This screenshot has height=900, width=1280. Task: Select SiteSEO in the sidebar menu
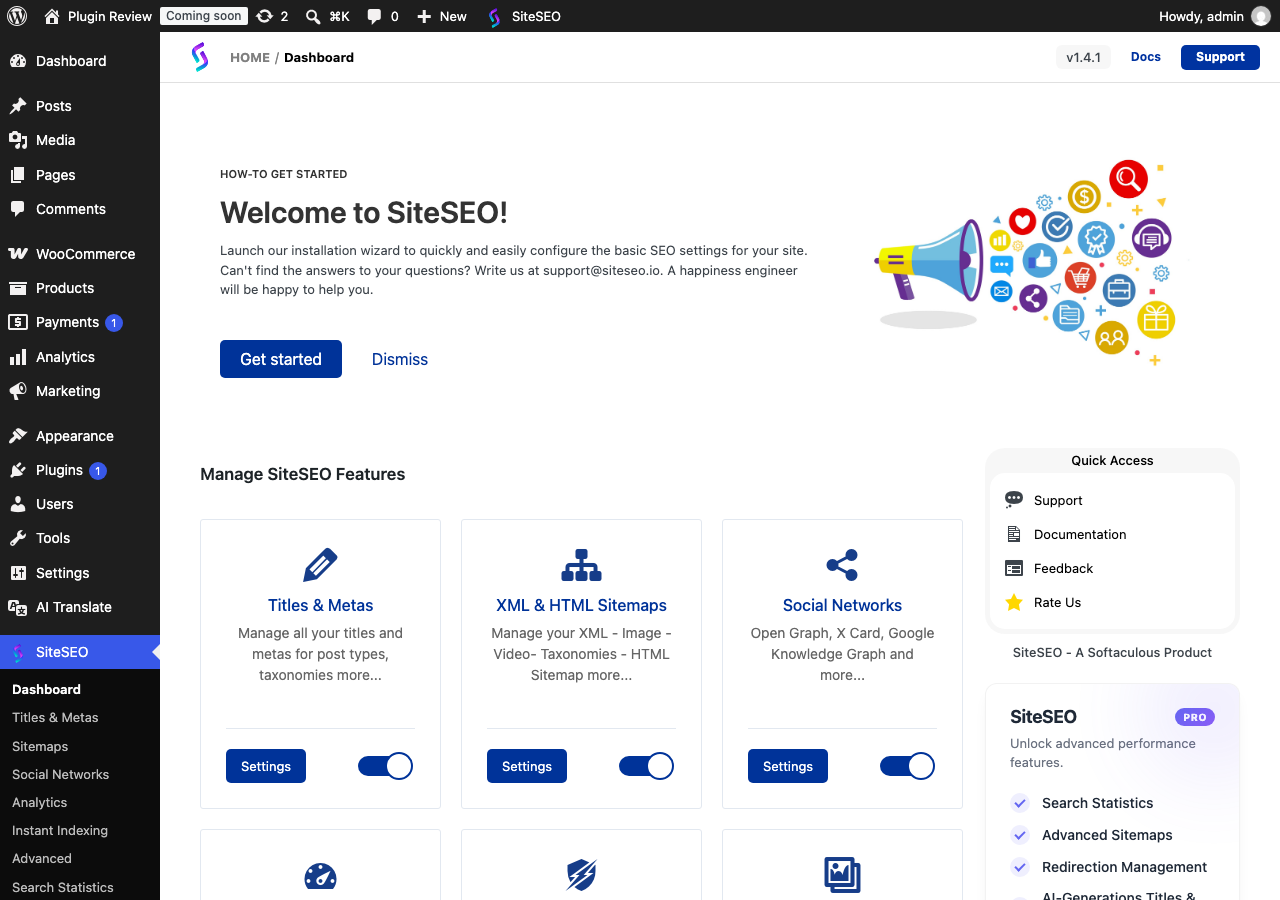pos(80,652)
